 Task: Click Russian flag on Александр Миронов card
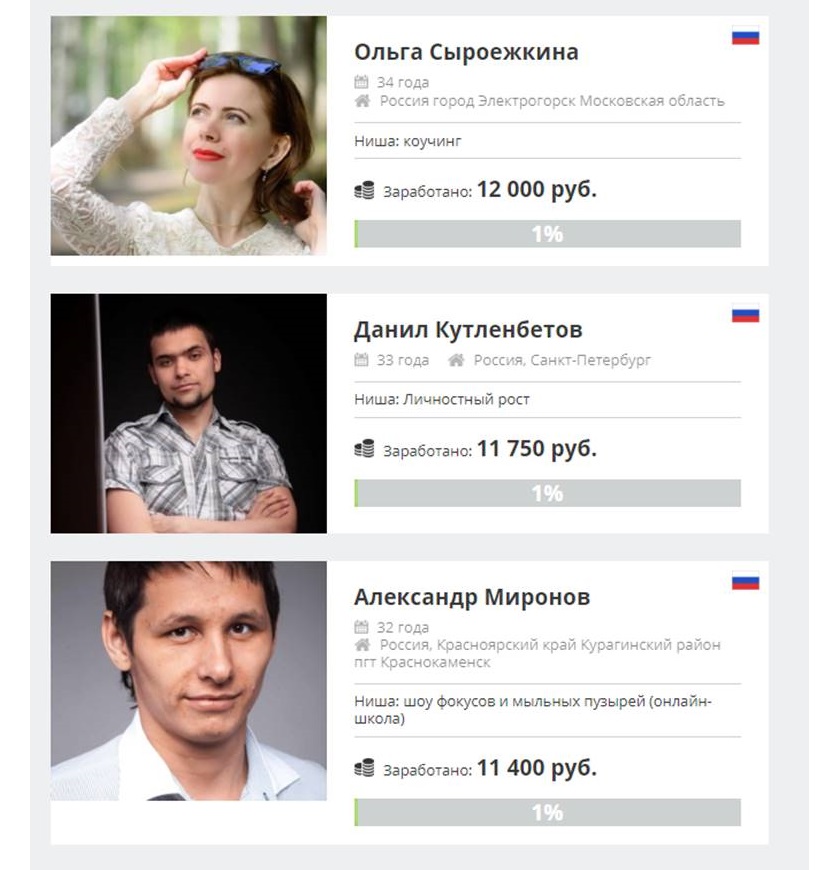(x=745, y=581)
